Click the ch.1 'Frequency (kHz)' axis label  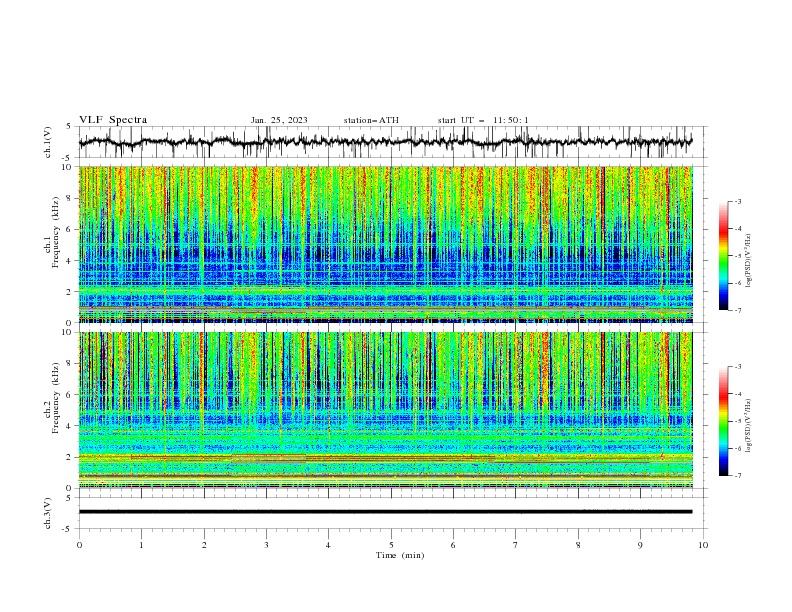(56, 232)
